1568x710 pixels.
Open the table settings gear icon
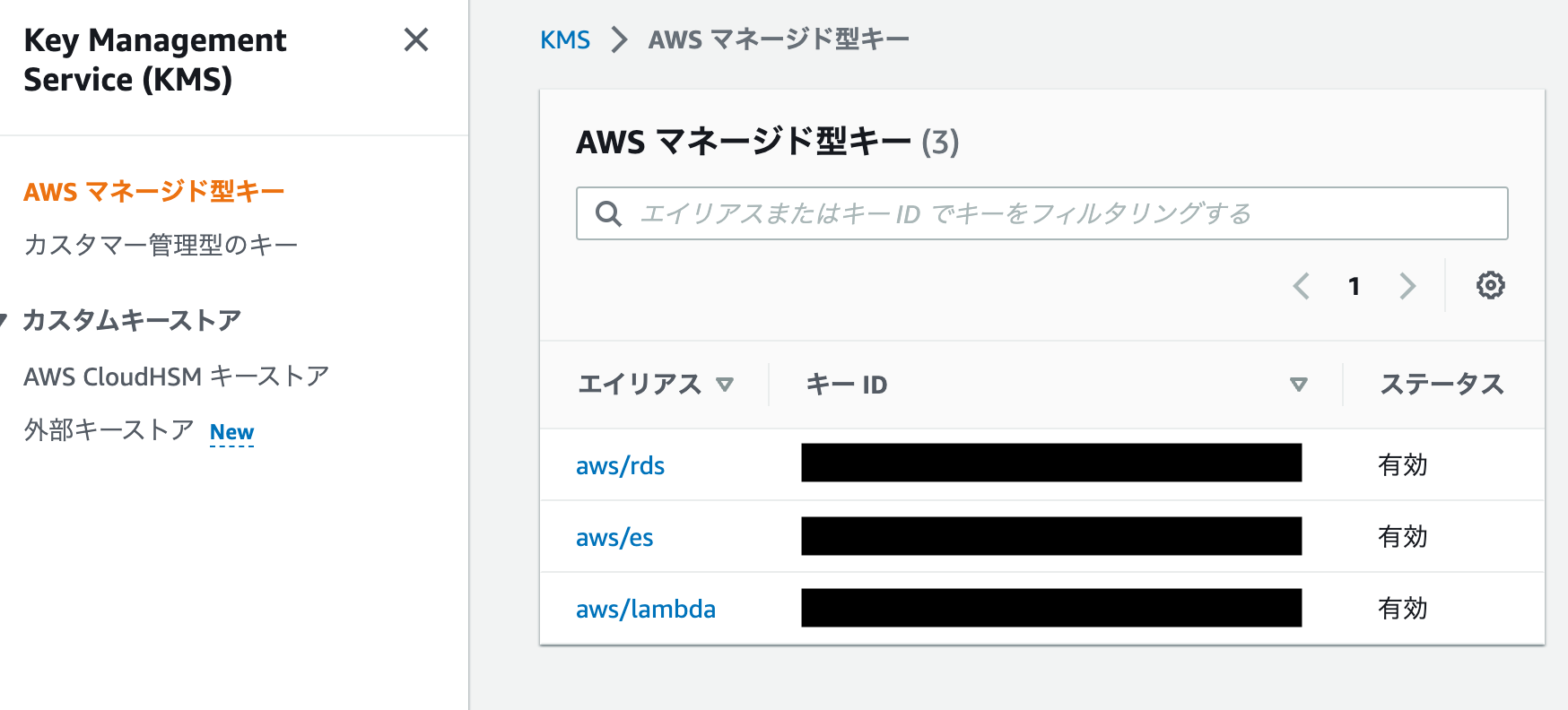point(1490,285)
